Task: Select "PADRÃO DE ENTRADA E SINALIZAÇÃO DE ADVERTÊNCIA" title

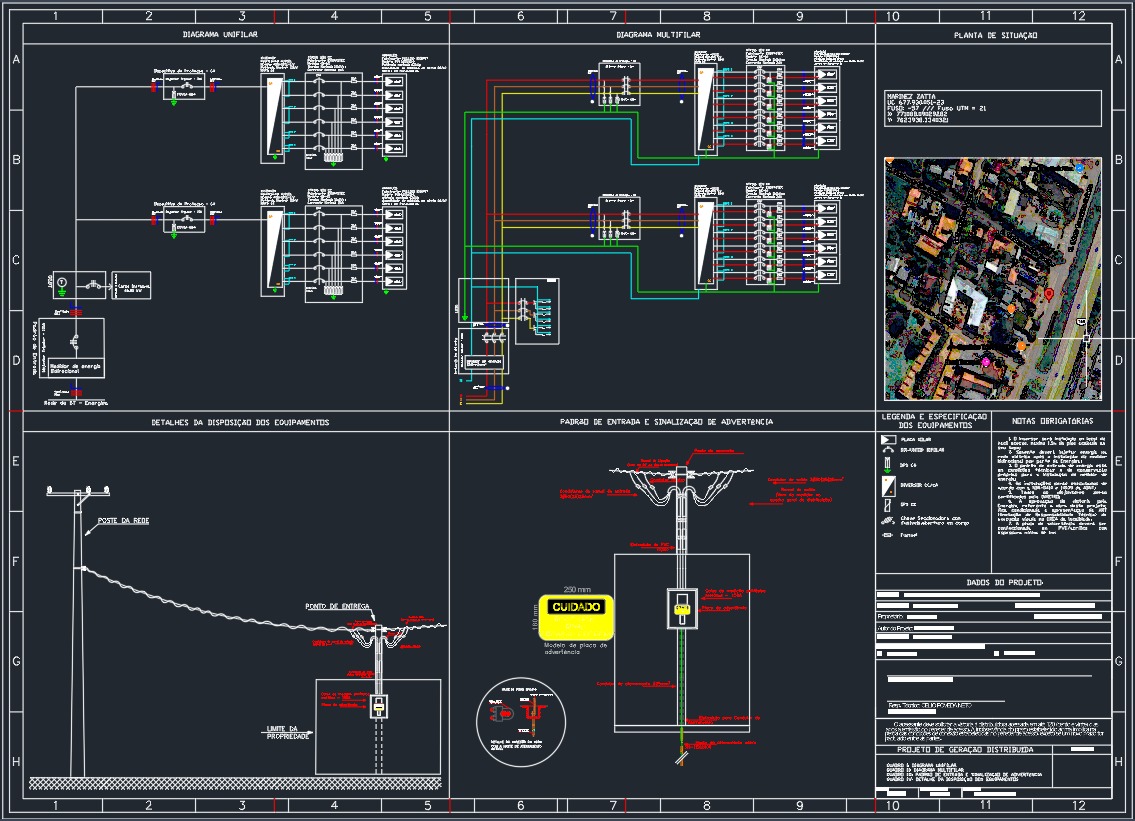Action: 666,421
